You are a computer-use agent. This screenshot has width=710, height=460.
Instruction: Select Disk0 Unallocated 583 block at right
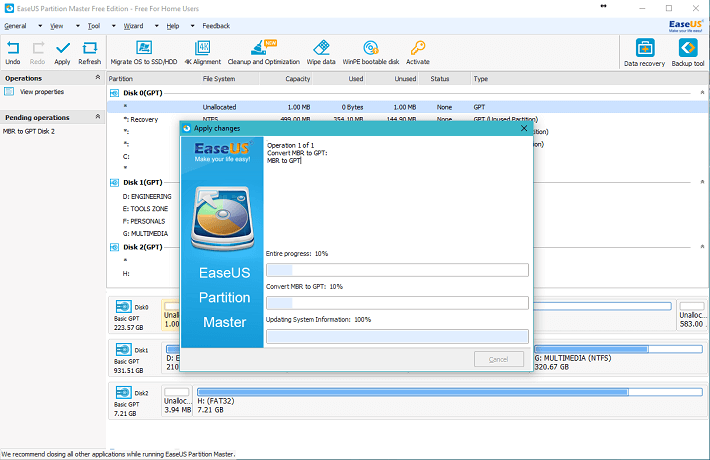pos(691,314)
